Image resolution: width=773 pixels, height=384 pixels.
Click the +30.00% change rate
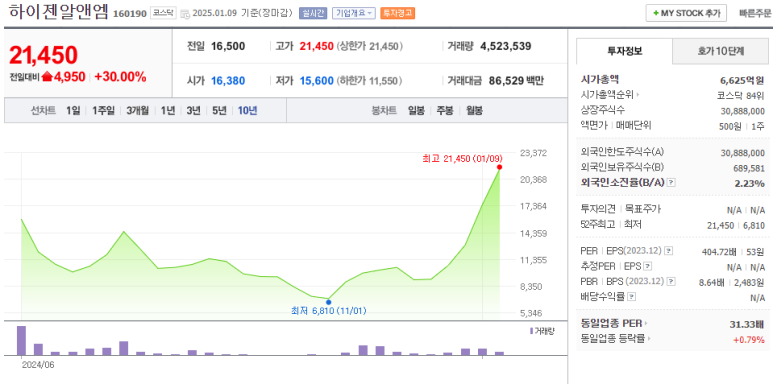(x=120, y=77)
